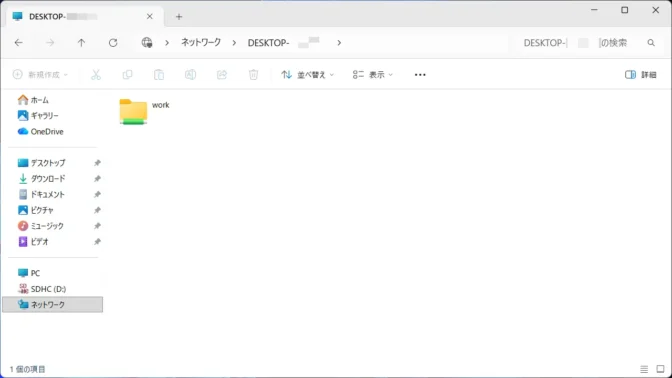Open the 並べ替え sort dropdown
The height and width of the screenshot is (378, 672).
307,75
